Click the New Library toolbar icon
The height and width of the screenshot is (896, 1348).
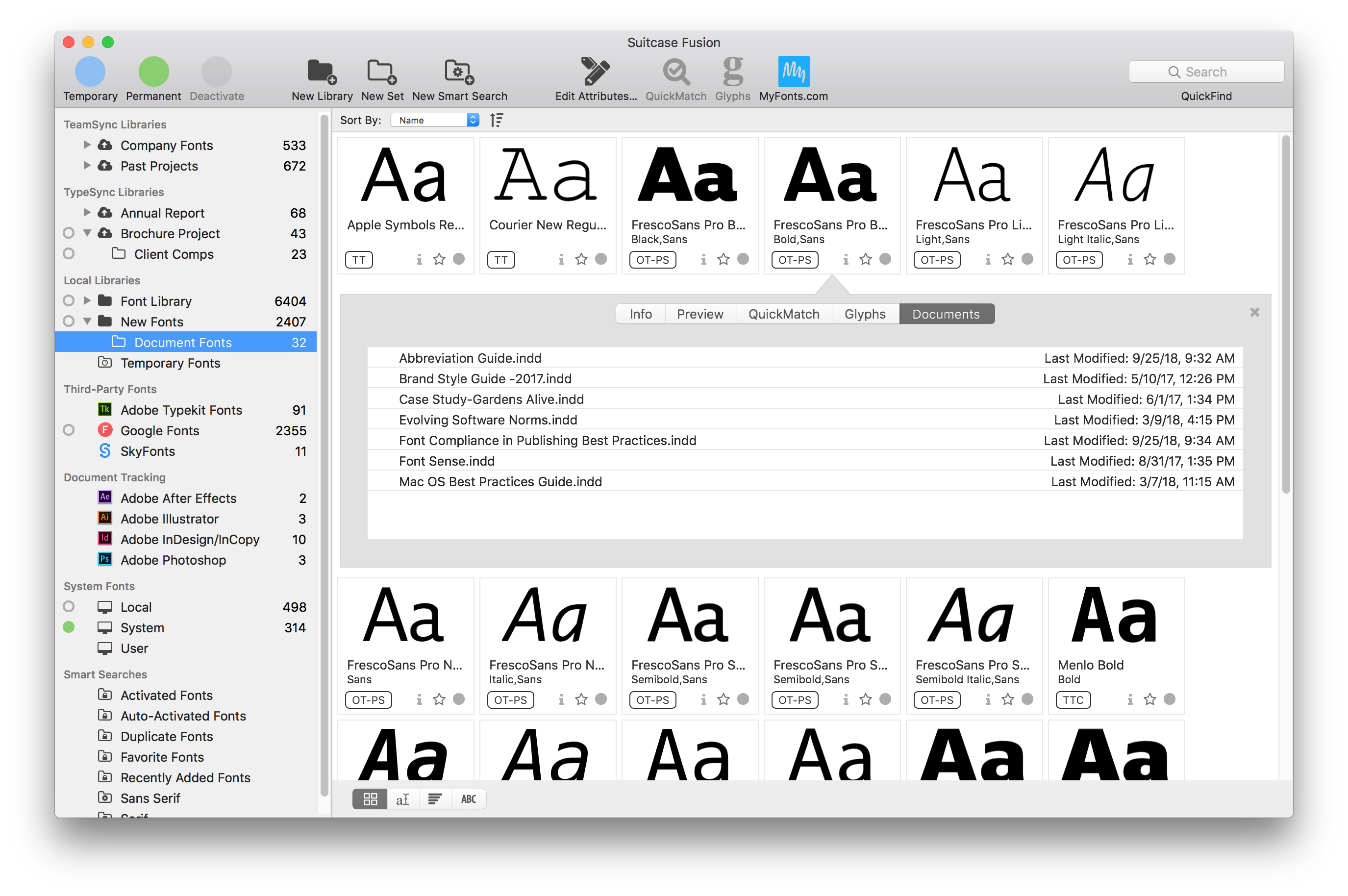click(x=322, y=72)
